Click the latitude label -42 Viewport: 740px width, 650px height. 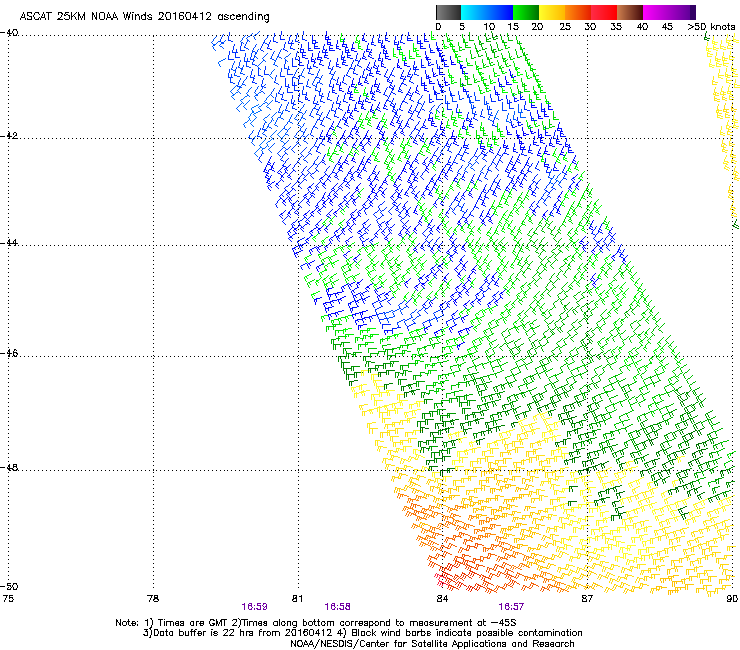tap(9, 136)
